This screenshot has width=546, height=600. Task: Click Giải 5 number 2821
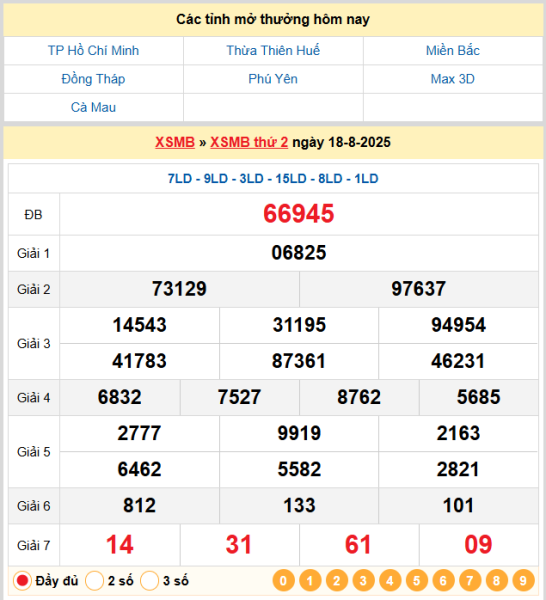pyautogui.click(x=458, y=469)
